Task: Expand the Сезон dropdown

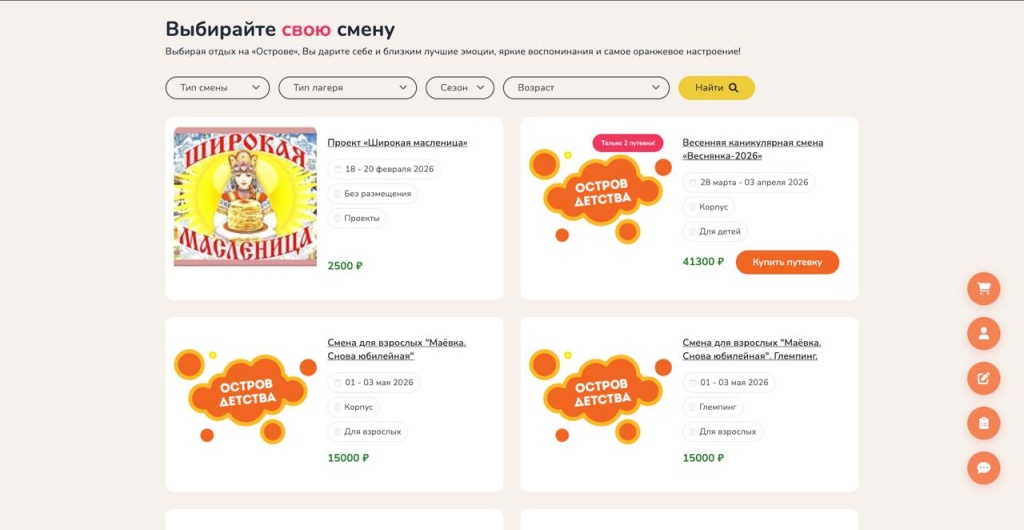Action: pyautogui.click(x=460, y=88)
